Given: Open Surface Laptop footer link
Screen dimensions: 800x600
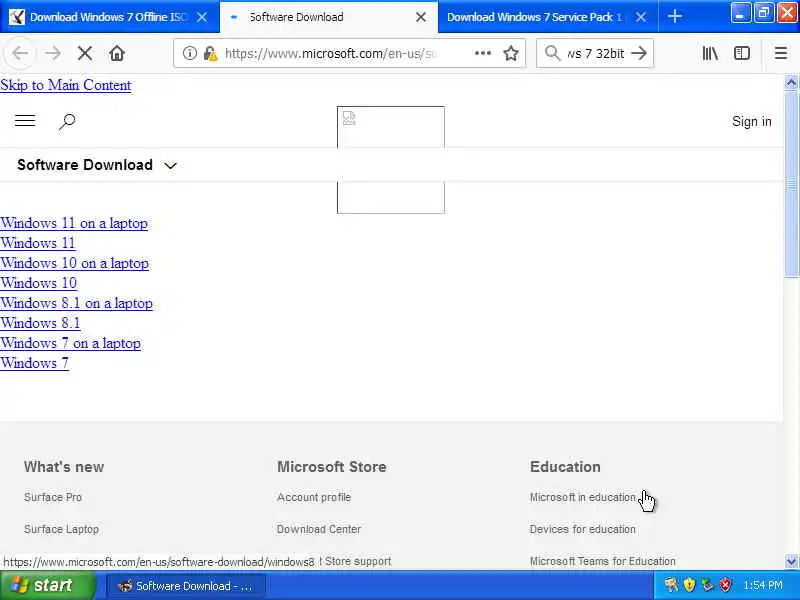Looking at the screenshot, I should pos(61,529).
